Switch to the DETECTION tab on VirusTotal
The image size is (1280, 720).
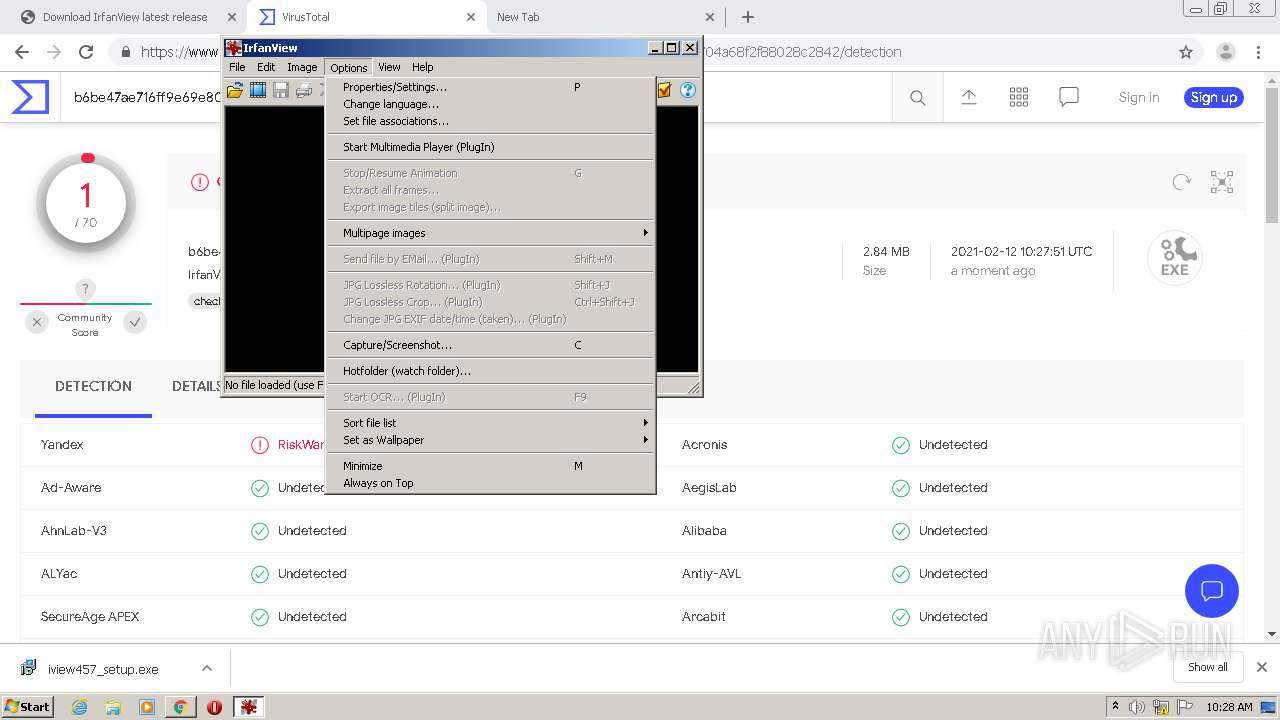93,386
